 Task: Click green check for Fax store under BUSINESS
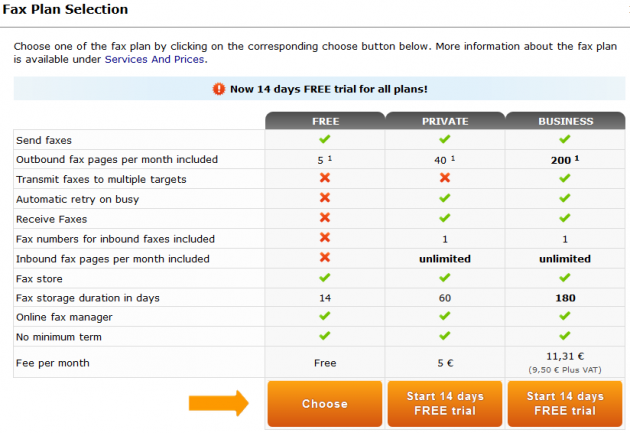565,278
